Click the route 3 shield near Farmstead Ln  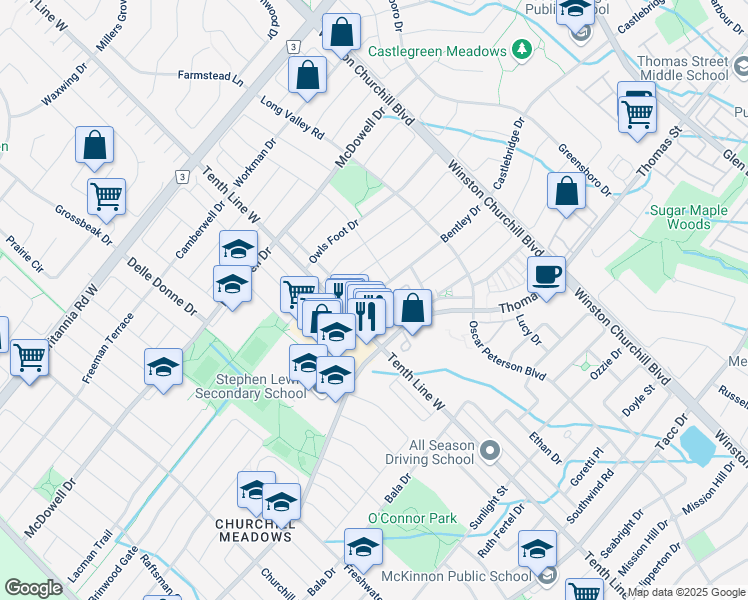tap(293, 47)
